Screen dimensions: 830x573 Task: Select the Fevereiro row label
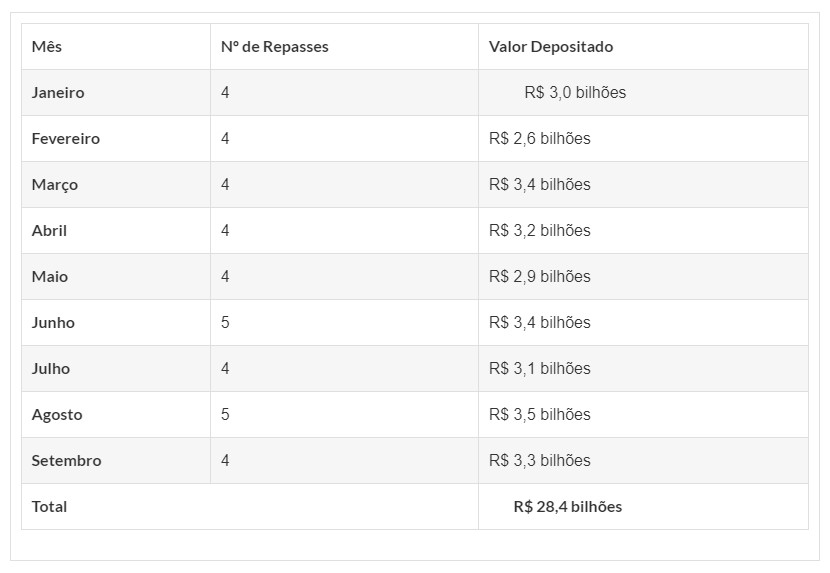(66, 139)
